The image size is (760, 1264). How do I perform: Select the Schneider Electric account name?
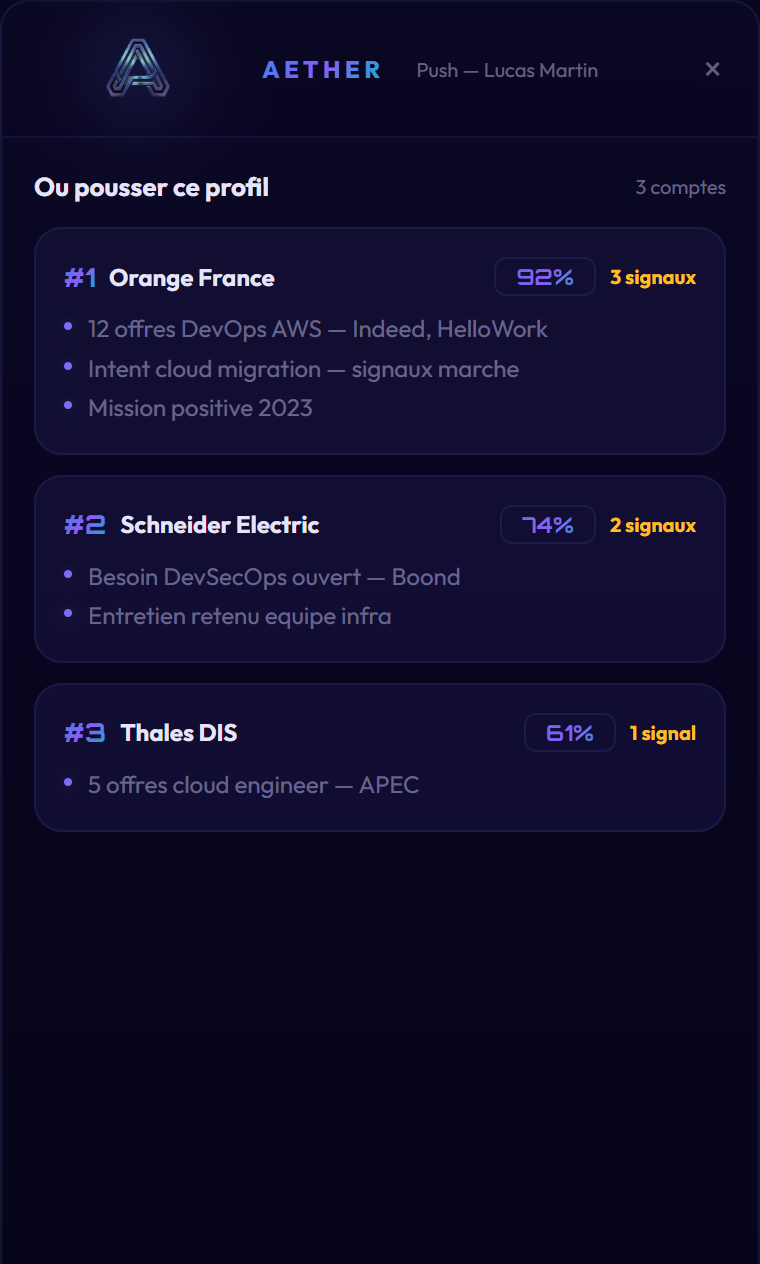(x=220, y=525)
